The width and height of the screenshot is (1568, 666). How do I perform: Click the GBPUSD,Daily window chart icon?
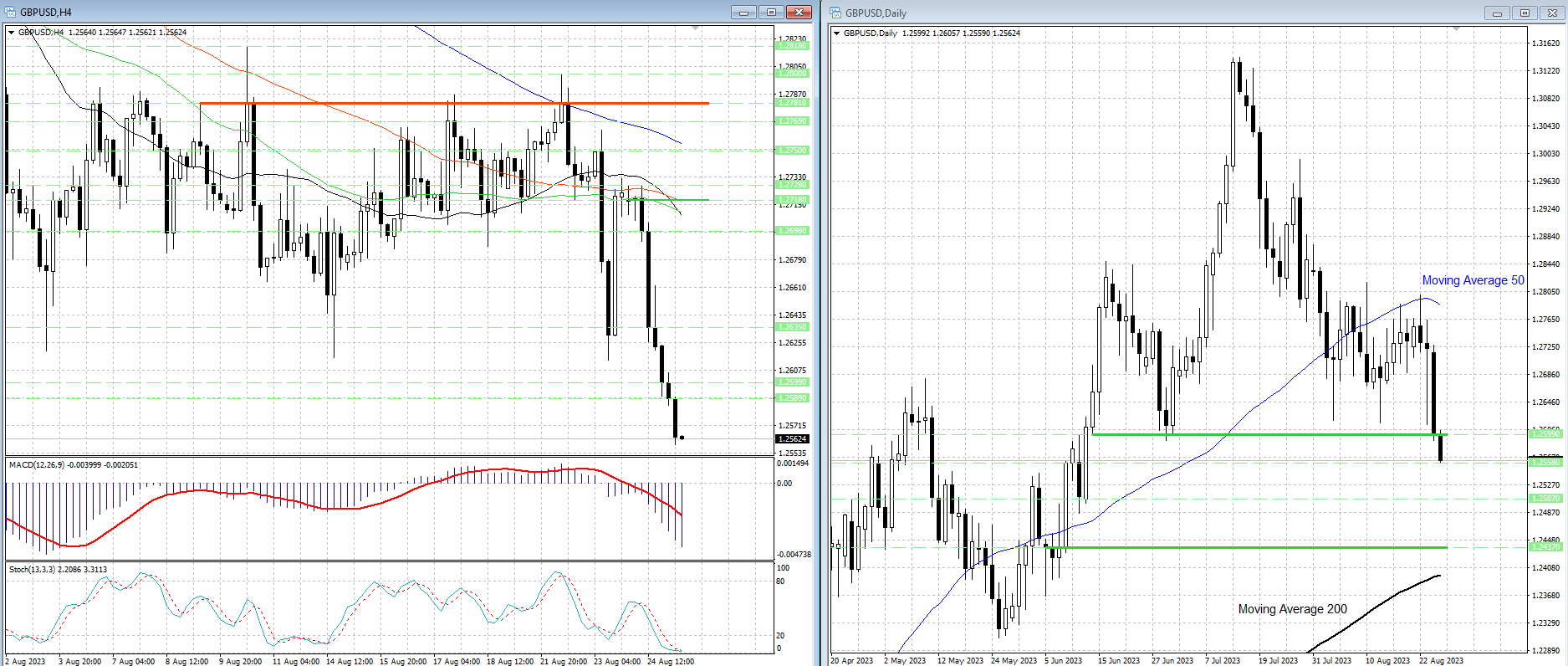coord(836,13)
